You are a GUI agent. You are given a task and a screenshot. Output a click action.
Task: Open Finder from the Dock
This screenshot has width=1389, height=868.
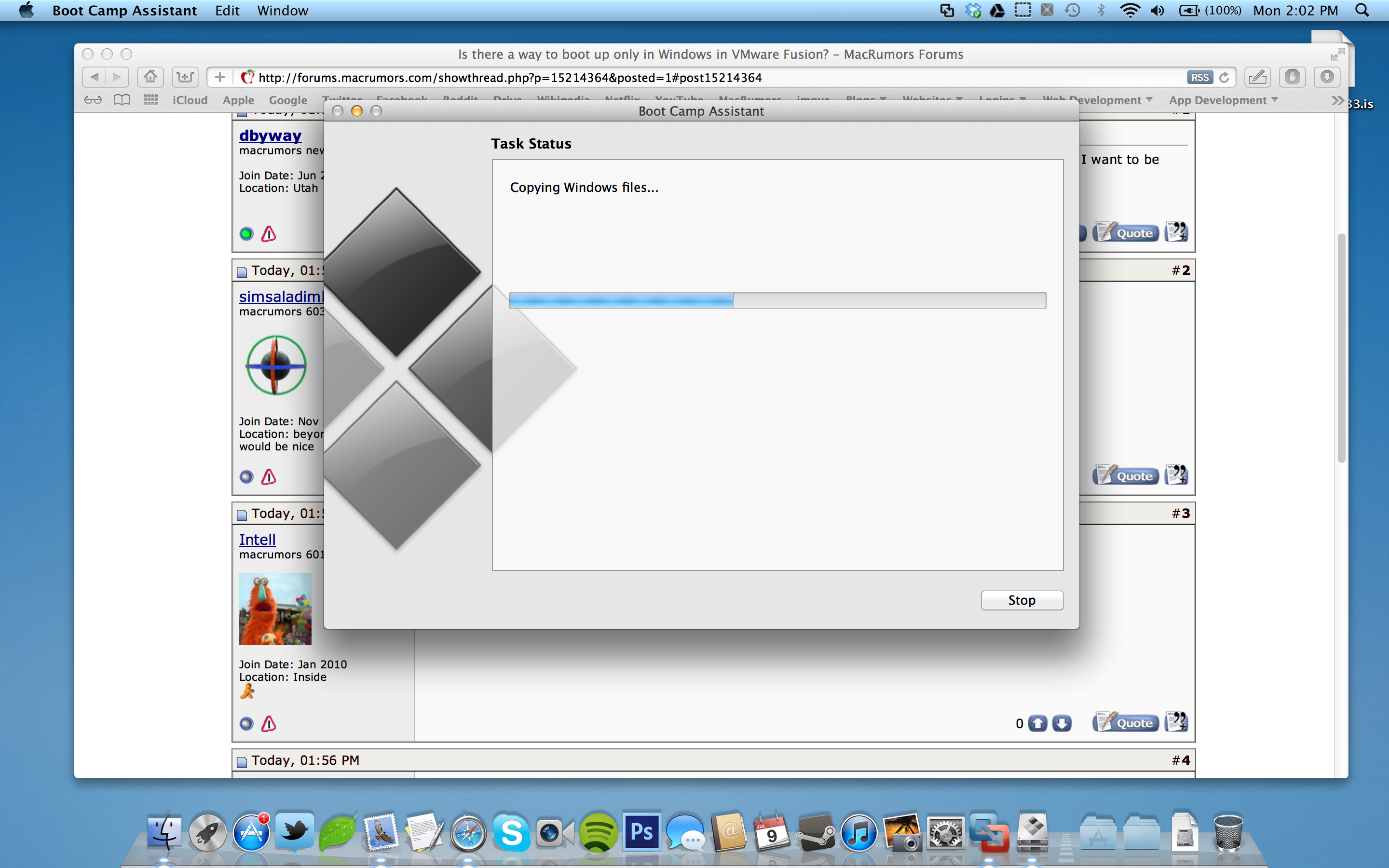click(164, 832)
